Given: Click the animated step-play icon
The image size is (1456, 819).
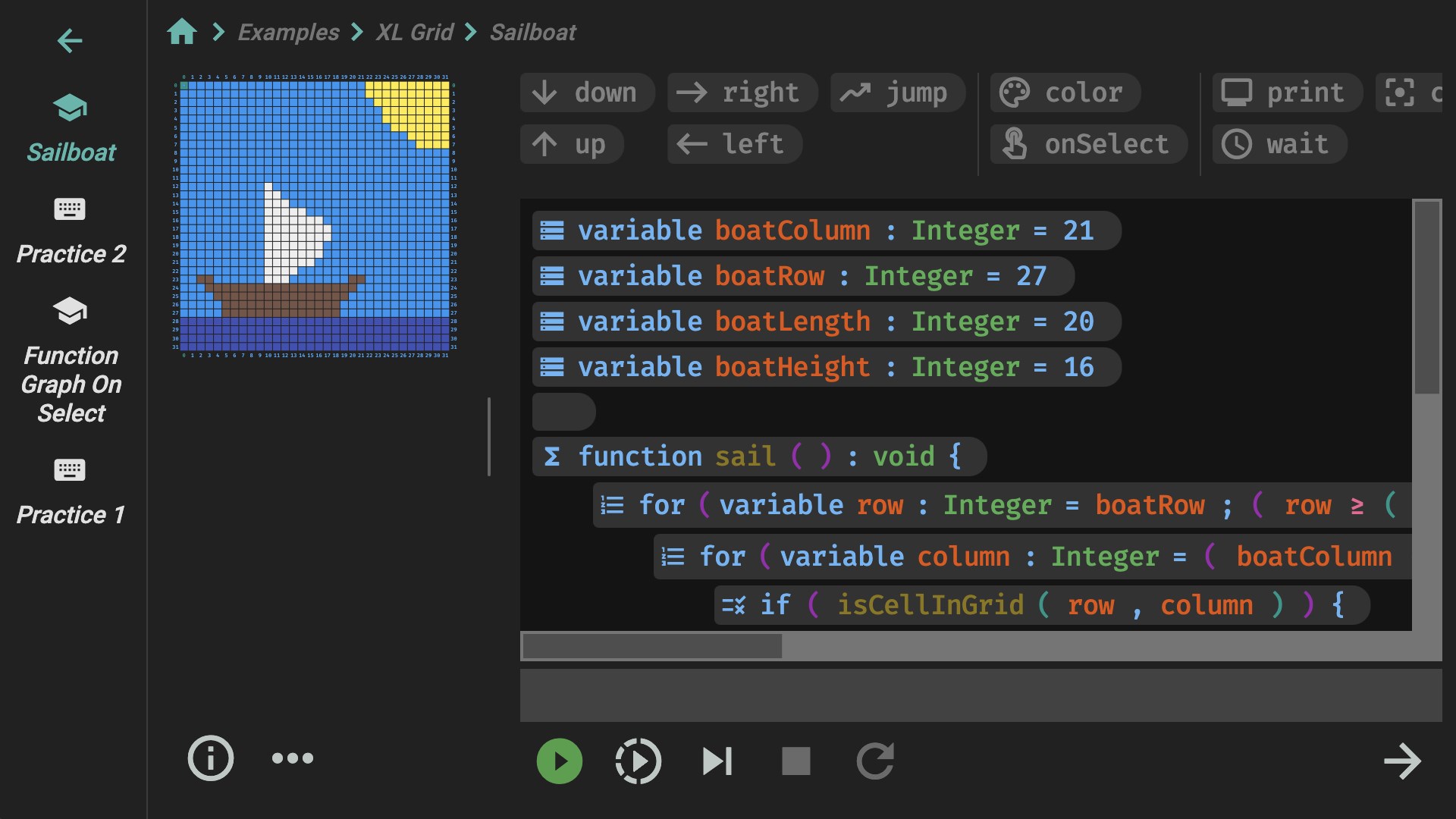Looking at the screenshot, I should tap(638, 761).
